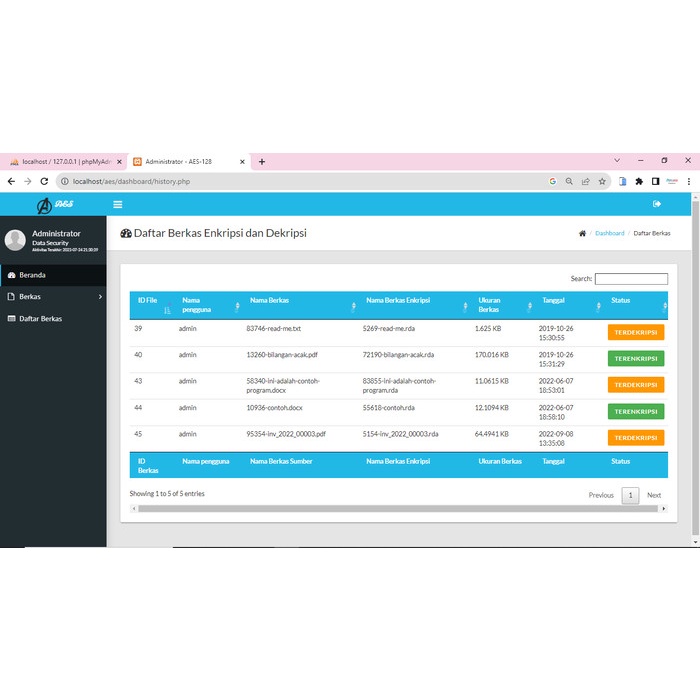This screenshot has height=700, width=700.
Task: Select page 1 in pagination
Action: tap(630, 495)
